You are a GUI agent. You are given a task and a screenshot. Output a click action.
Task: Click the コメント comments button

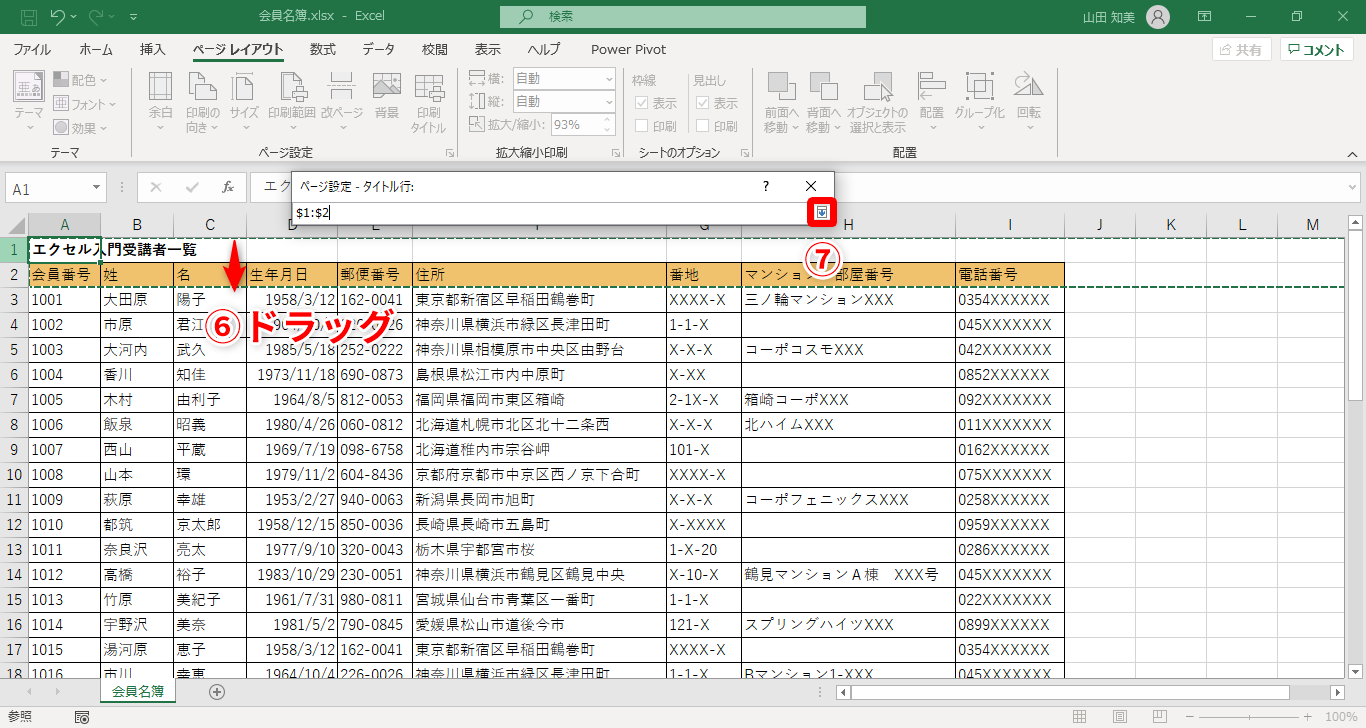pyautogui.click(x=1317, y=50)
